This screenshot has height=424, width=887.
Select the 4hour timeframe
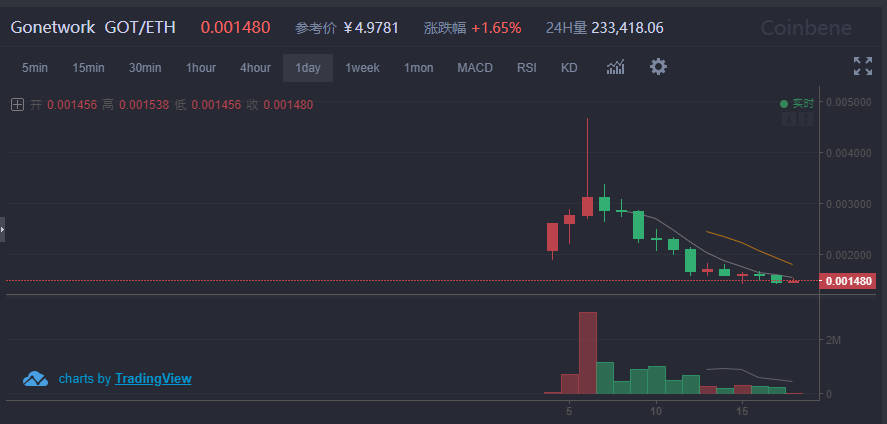255,68
